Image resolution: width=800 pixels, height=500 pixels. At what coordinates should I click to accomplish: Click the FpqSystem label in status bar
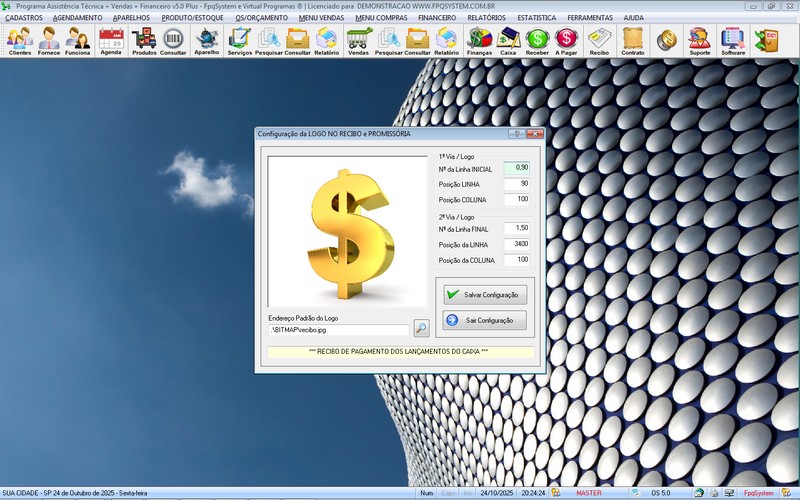[758, 493]
